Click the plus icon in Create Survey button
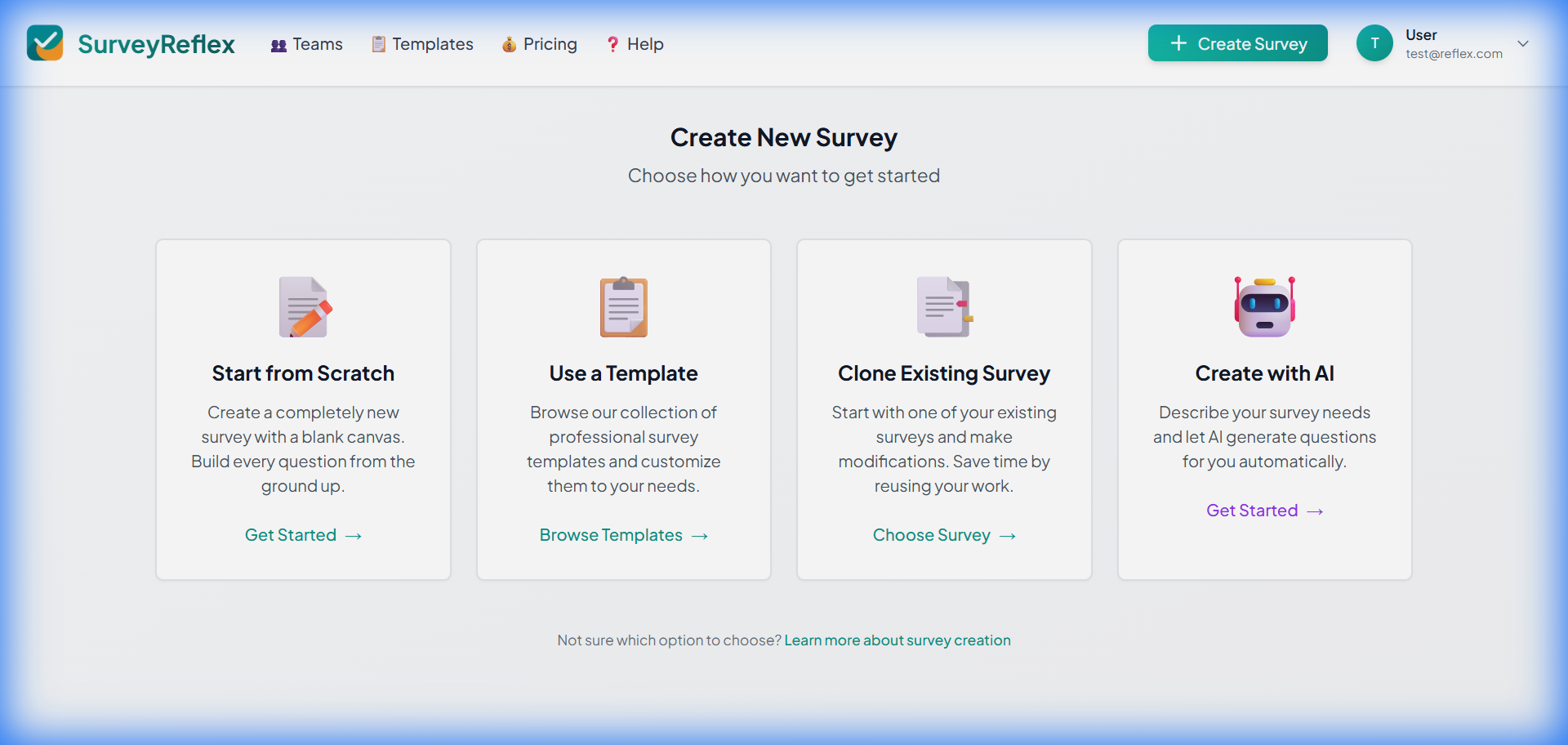Image resolution: width=1568 pixels, height=745 pixels. tap(1178, 43)
